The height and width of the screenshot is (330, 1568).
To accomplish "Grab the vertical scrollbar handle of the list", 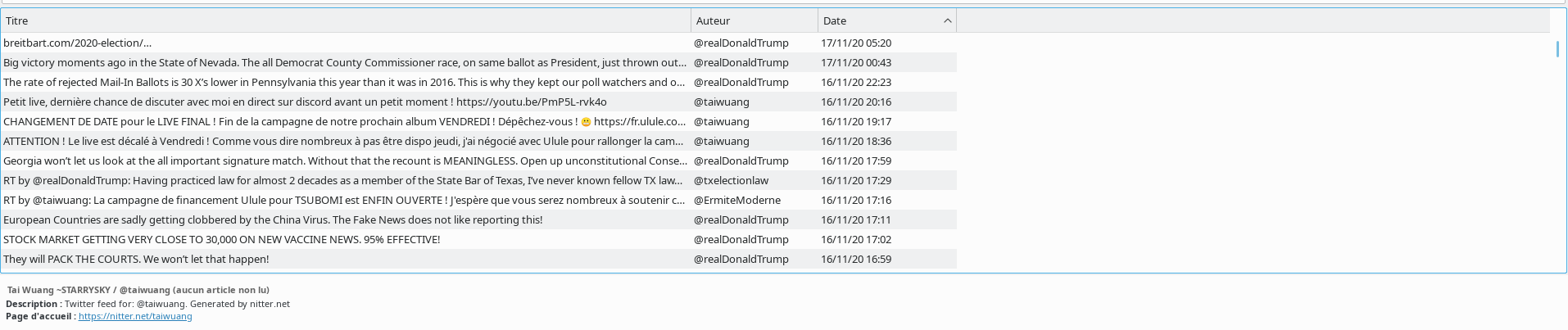I will [1557, 49].
